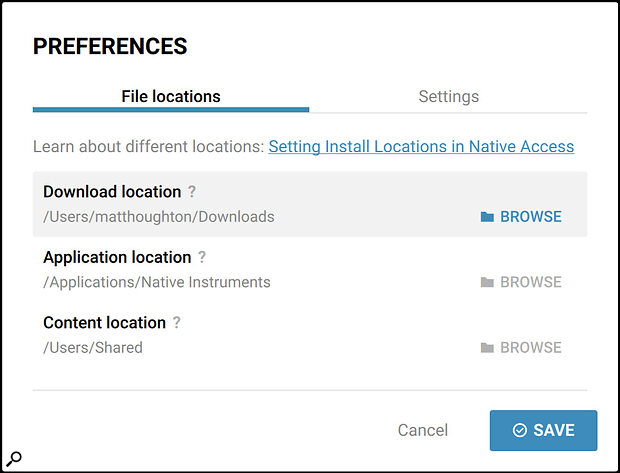The height and width of the screenshot is (473, 620).
Task: Click the grey folder icon for Application location
Action: 487,282
